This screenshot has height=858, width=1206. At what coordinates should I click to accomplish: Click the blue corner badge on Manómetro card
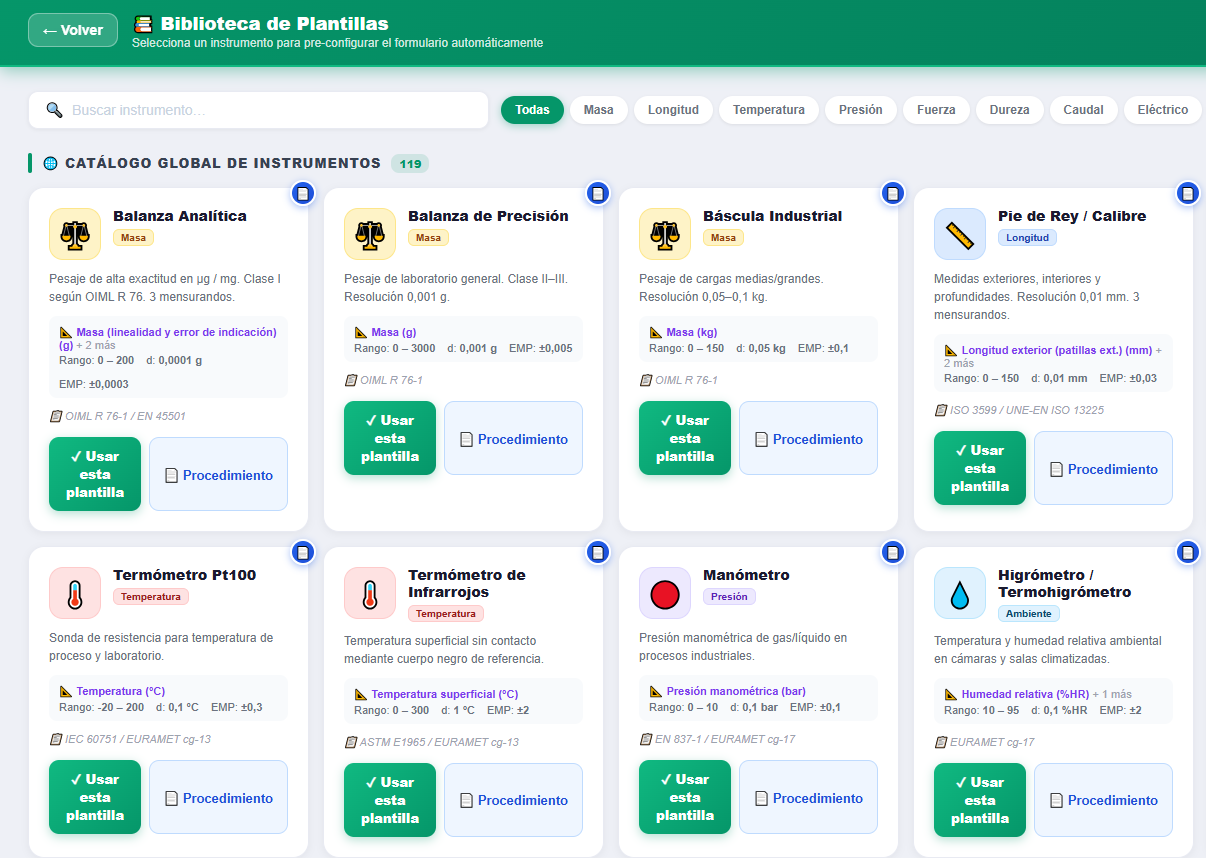893,552
